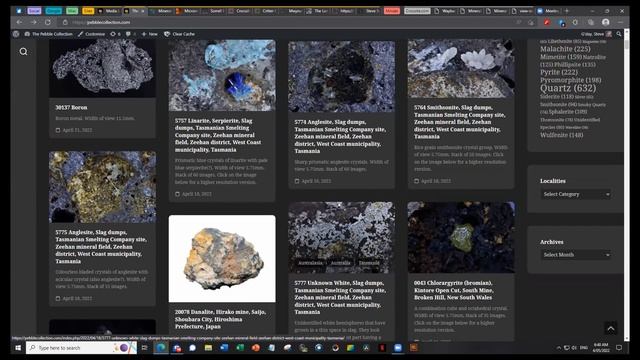
Task: Click the address bar URL field
Action: pos(286,22)
